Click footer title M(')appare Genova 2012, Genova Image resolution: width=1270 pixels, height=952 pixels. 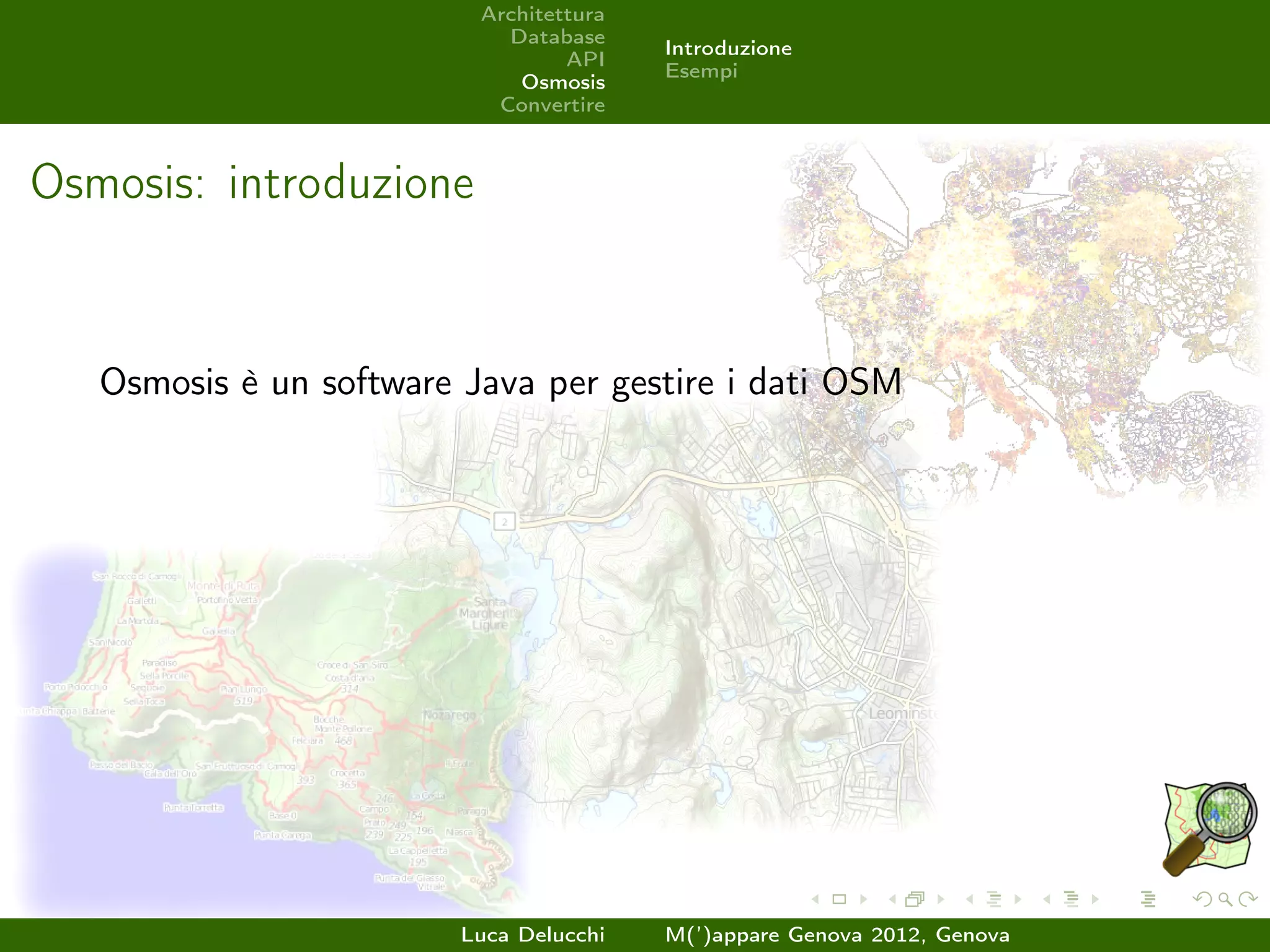[x=837, y=935]
